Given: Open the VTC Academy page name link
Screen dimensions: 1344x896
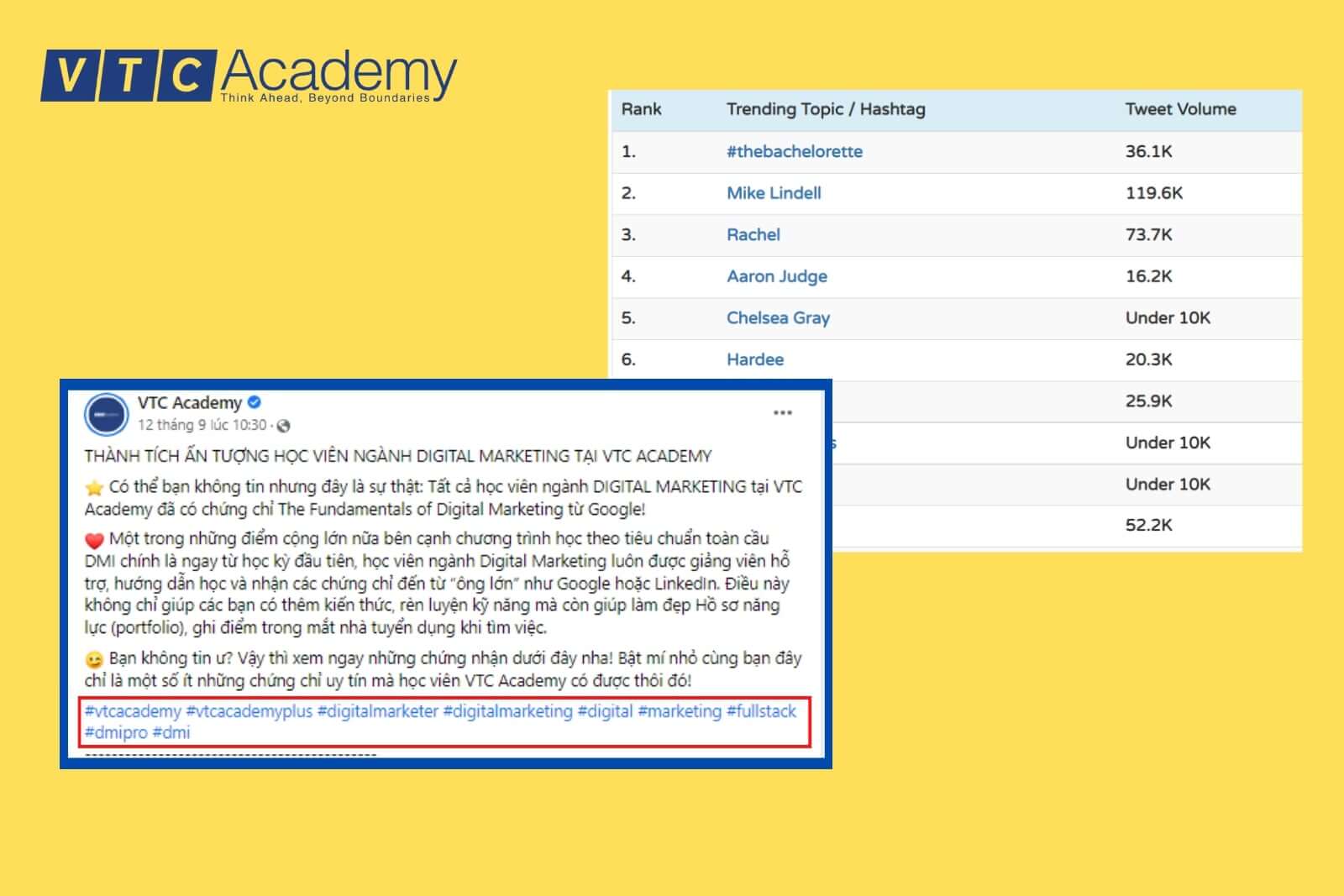Looking at the screenshot, I should click(189, 402).
